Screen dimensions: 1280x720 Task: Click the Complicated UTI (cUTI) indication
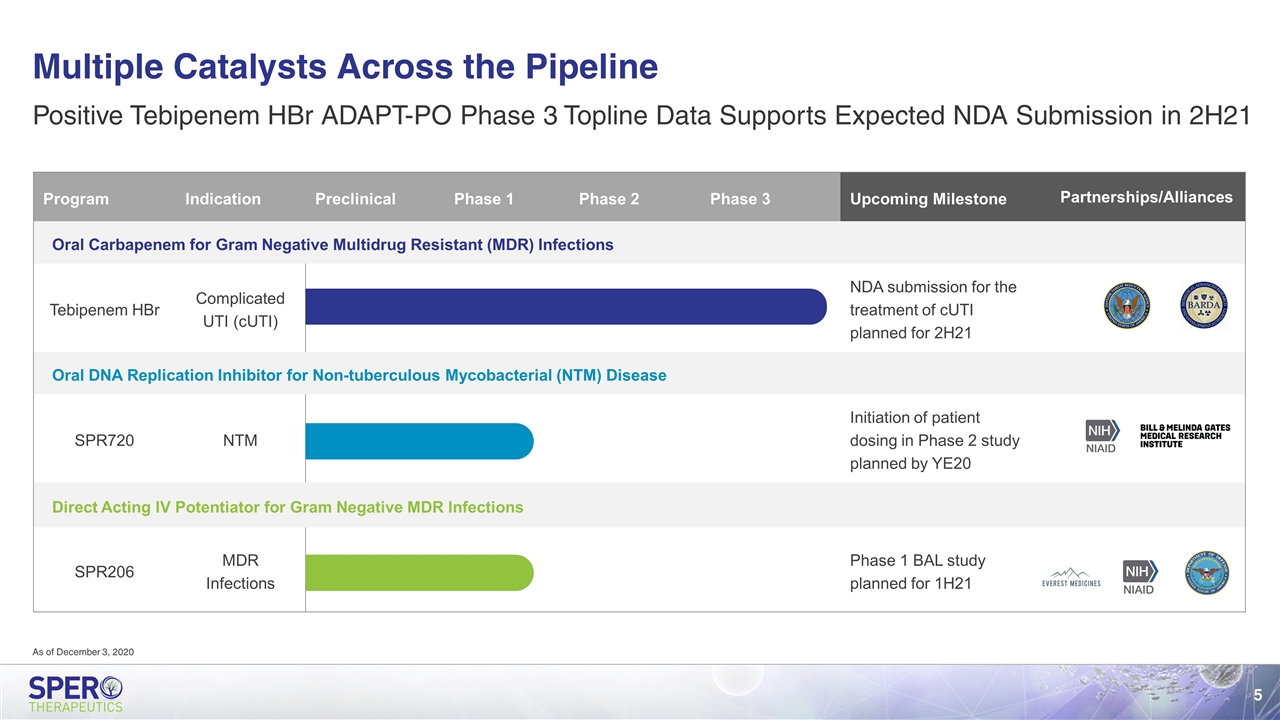pyautogui.click(x=240, y=309)
